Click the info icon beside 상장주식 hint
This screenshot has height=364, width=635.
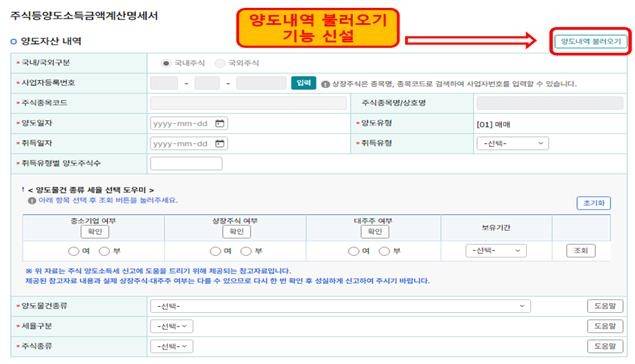pyautogui.click(x=325, y=84)
